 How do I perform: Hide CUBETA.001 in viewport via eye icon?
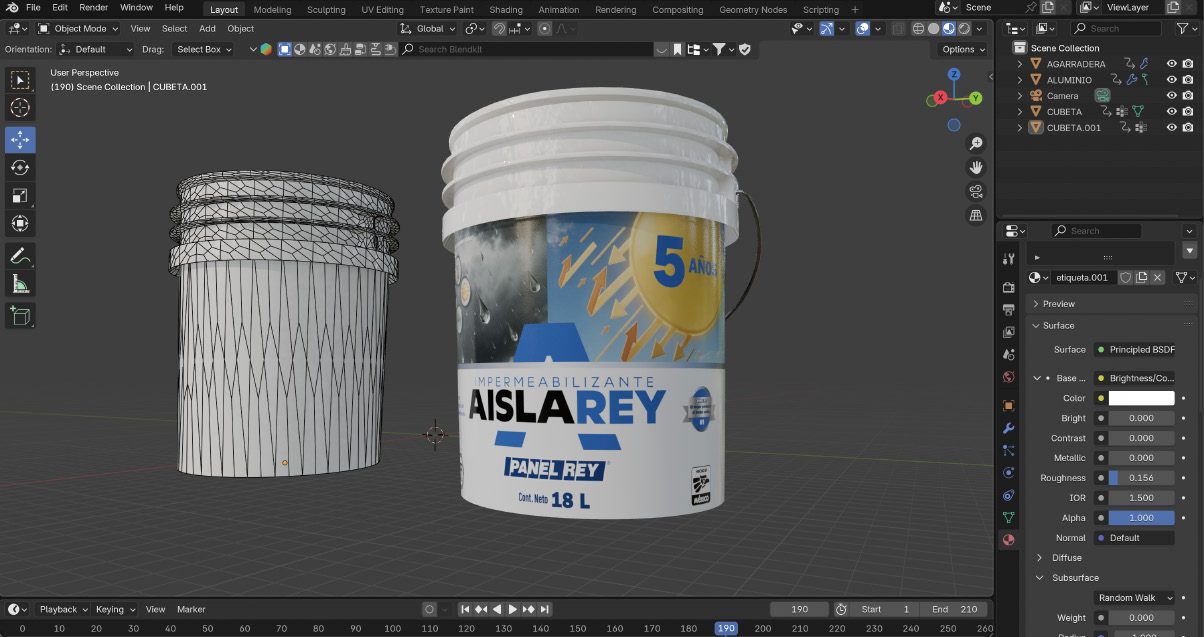point(1172,128)
